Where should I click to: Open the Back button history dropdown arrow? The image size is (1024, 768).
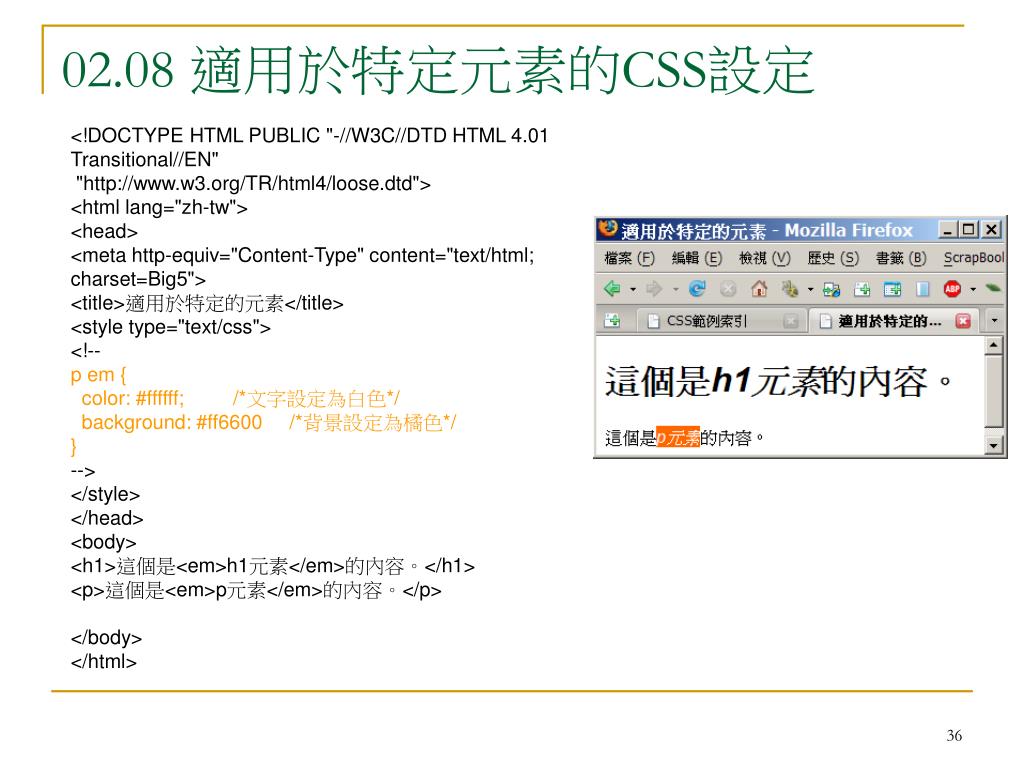coord(633,289)
